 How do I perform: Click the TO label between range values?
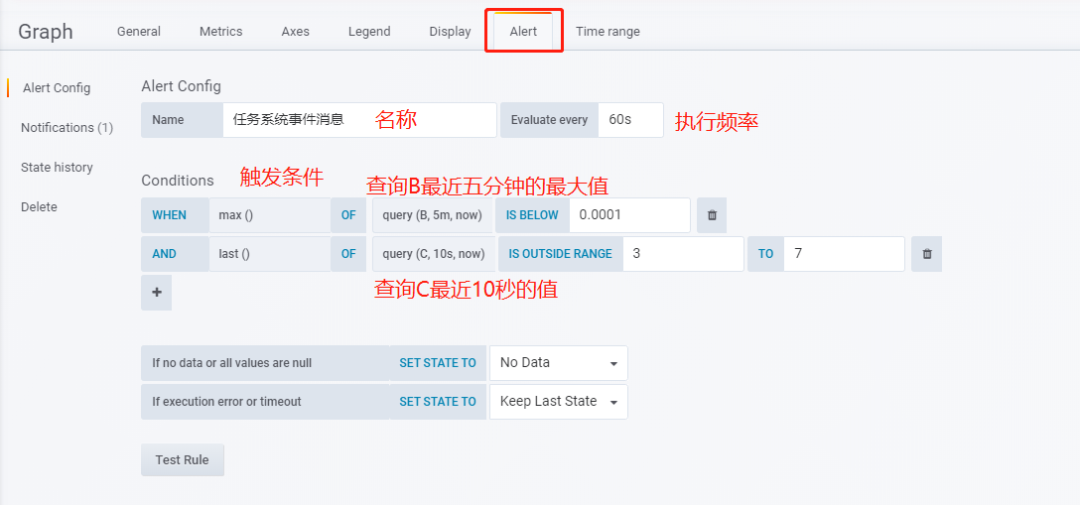click(766, 254)
